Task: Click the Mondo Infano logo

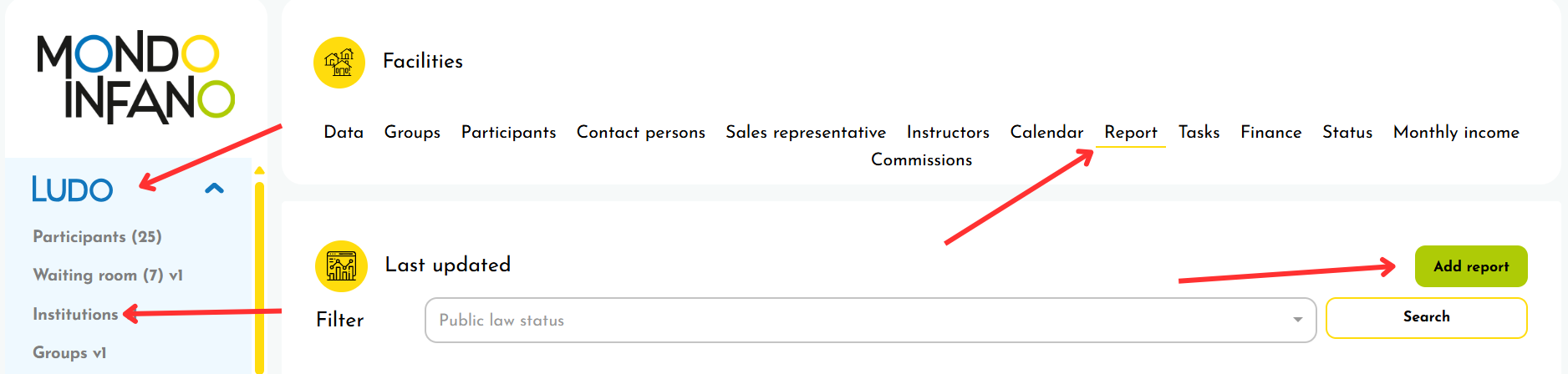Action: [135, 78]
